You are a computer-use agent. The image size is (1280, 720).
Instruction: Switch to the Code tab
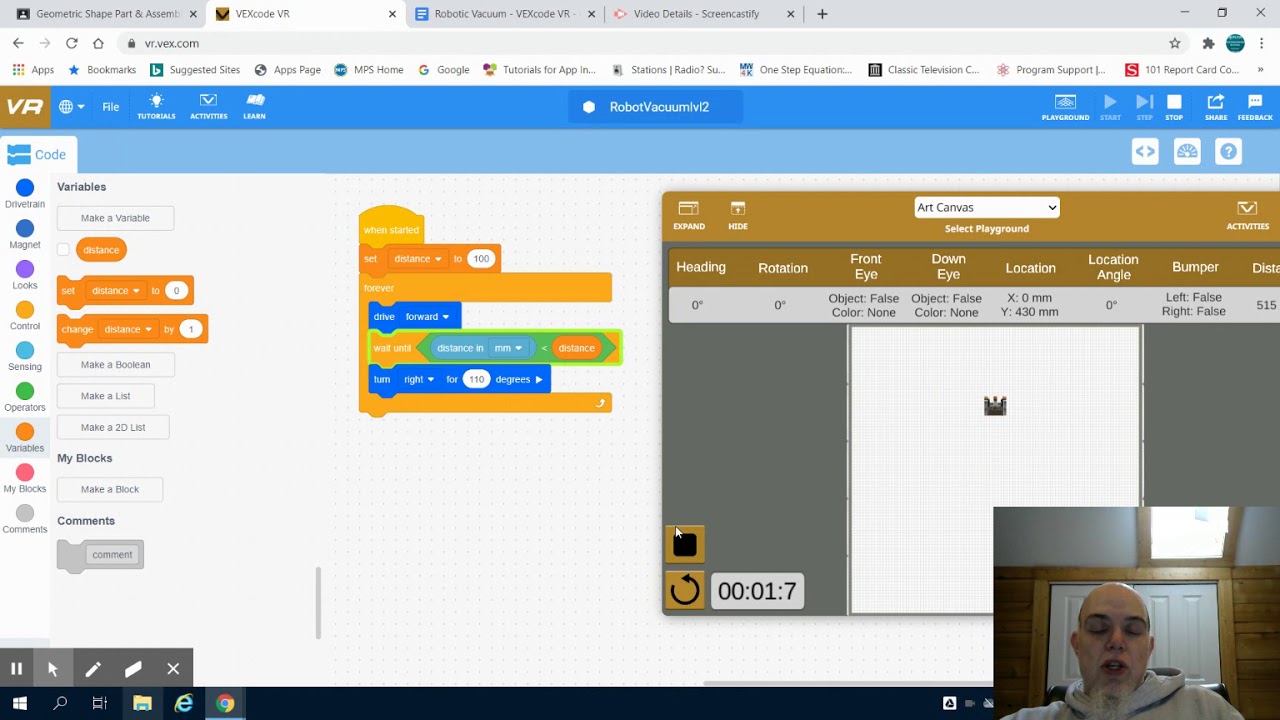37,154
